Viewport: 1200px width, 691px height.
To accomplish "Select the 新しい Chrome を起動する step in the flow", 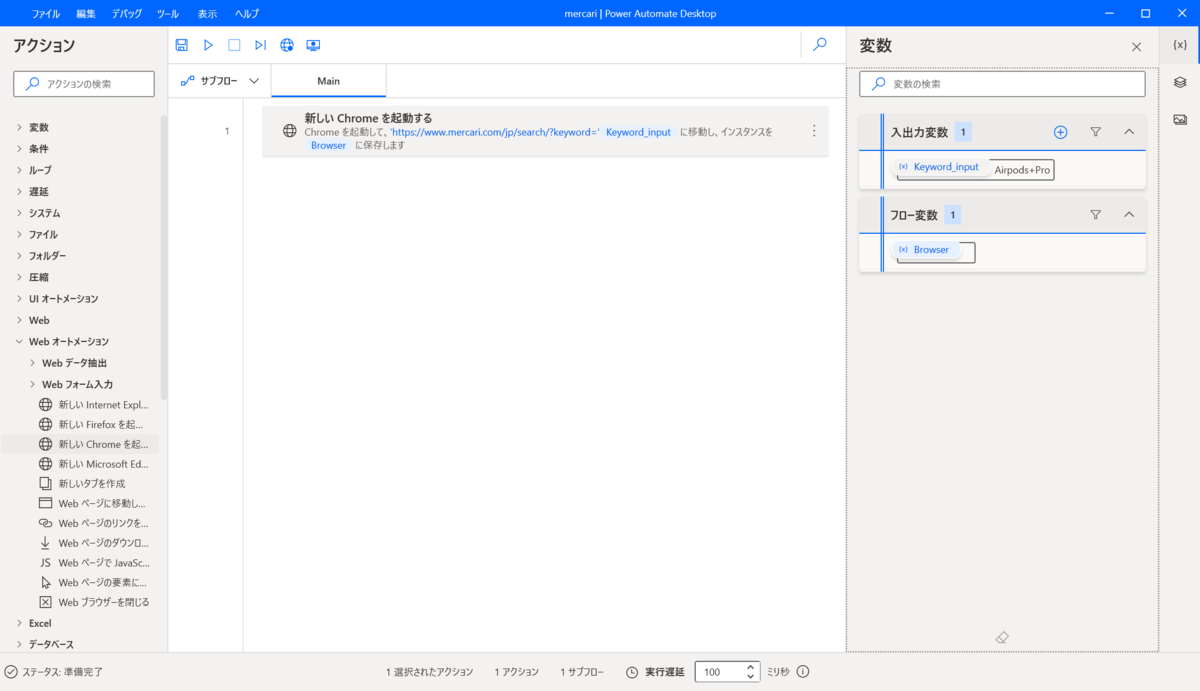I will pyautogui.click(x=545, y=131).
